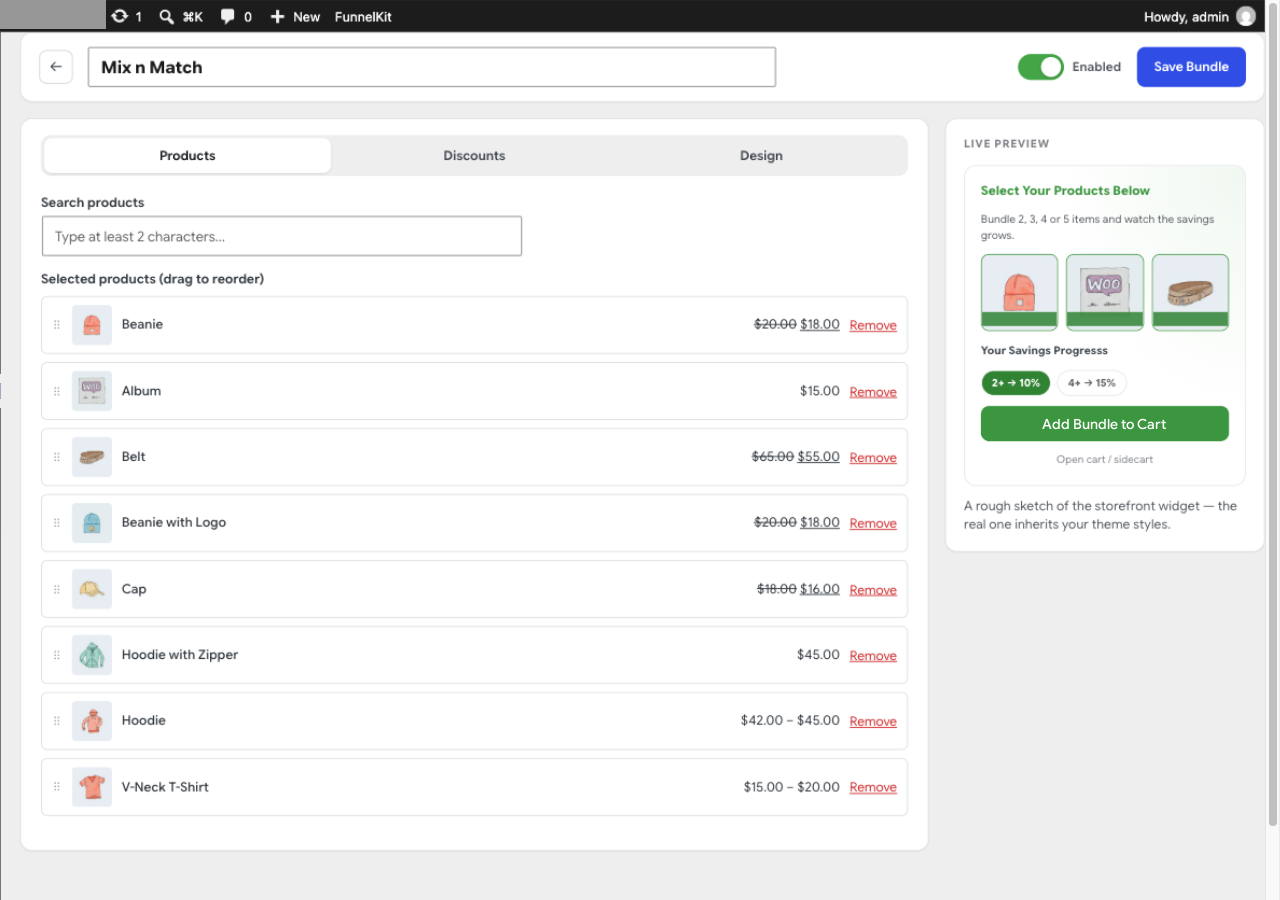Click the Open cart / sidecart link

tap(1104, 460)
